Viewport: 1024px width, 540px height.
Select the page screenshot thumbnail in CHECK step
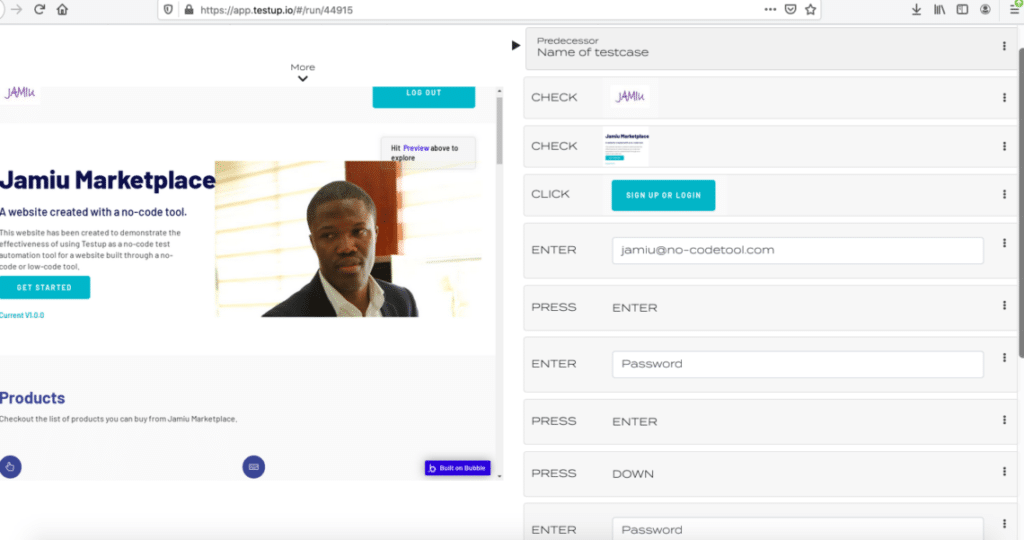tap(626, 147)
